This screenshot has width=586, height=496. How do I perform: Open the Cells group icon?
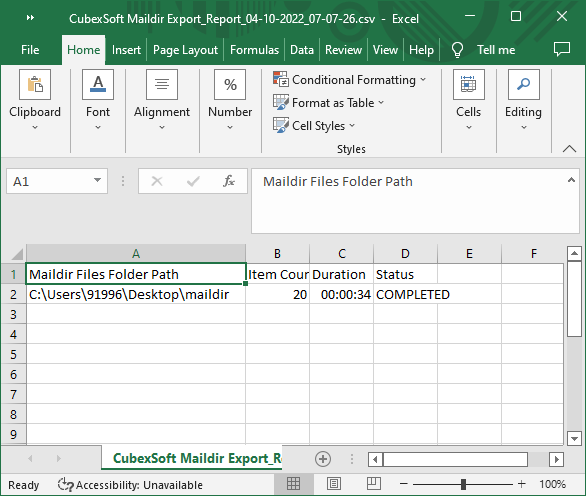469,84
